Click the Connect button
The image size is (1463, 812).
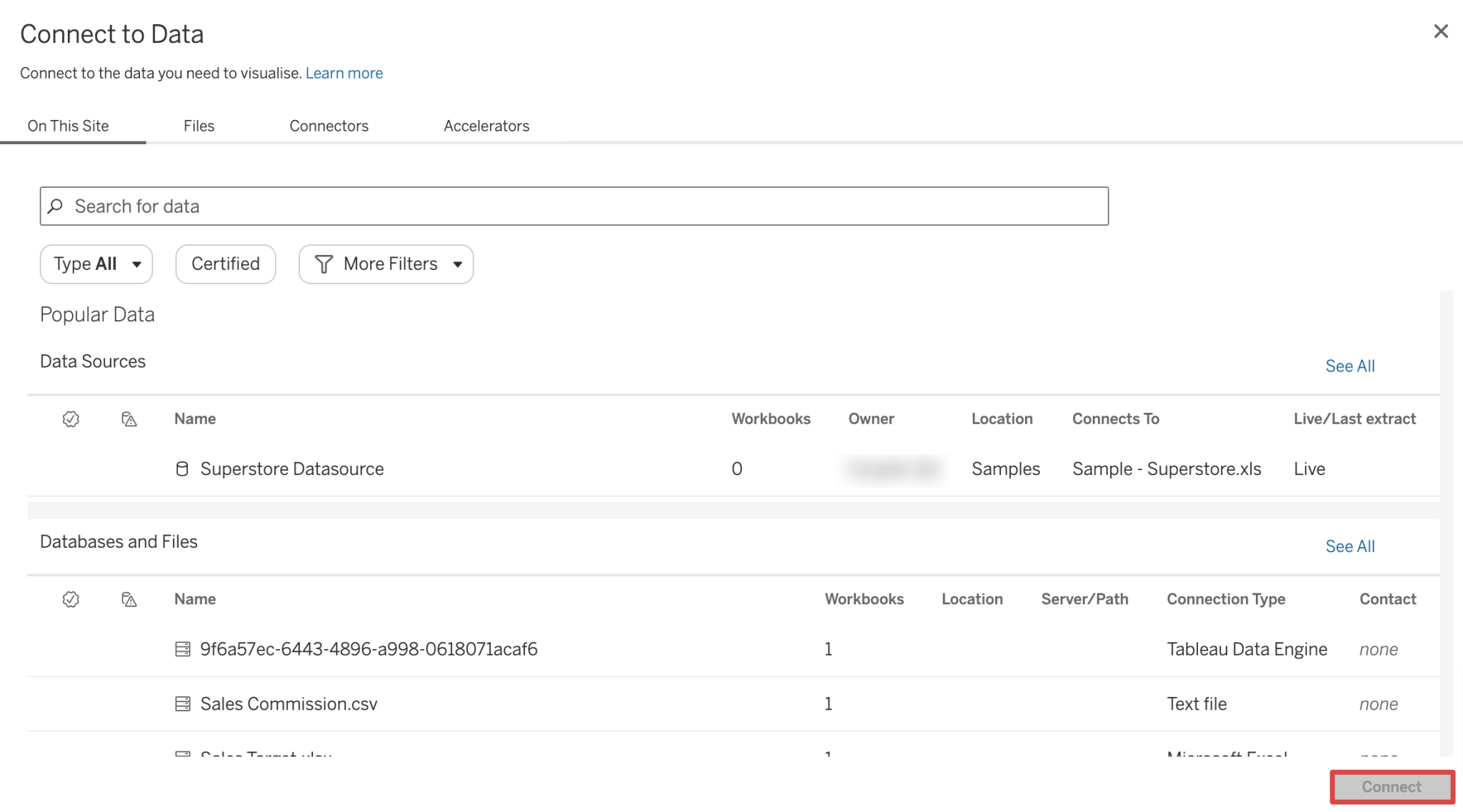(1392, 786)
